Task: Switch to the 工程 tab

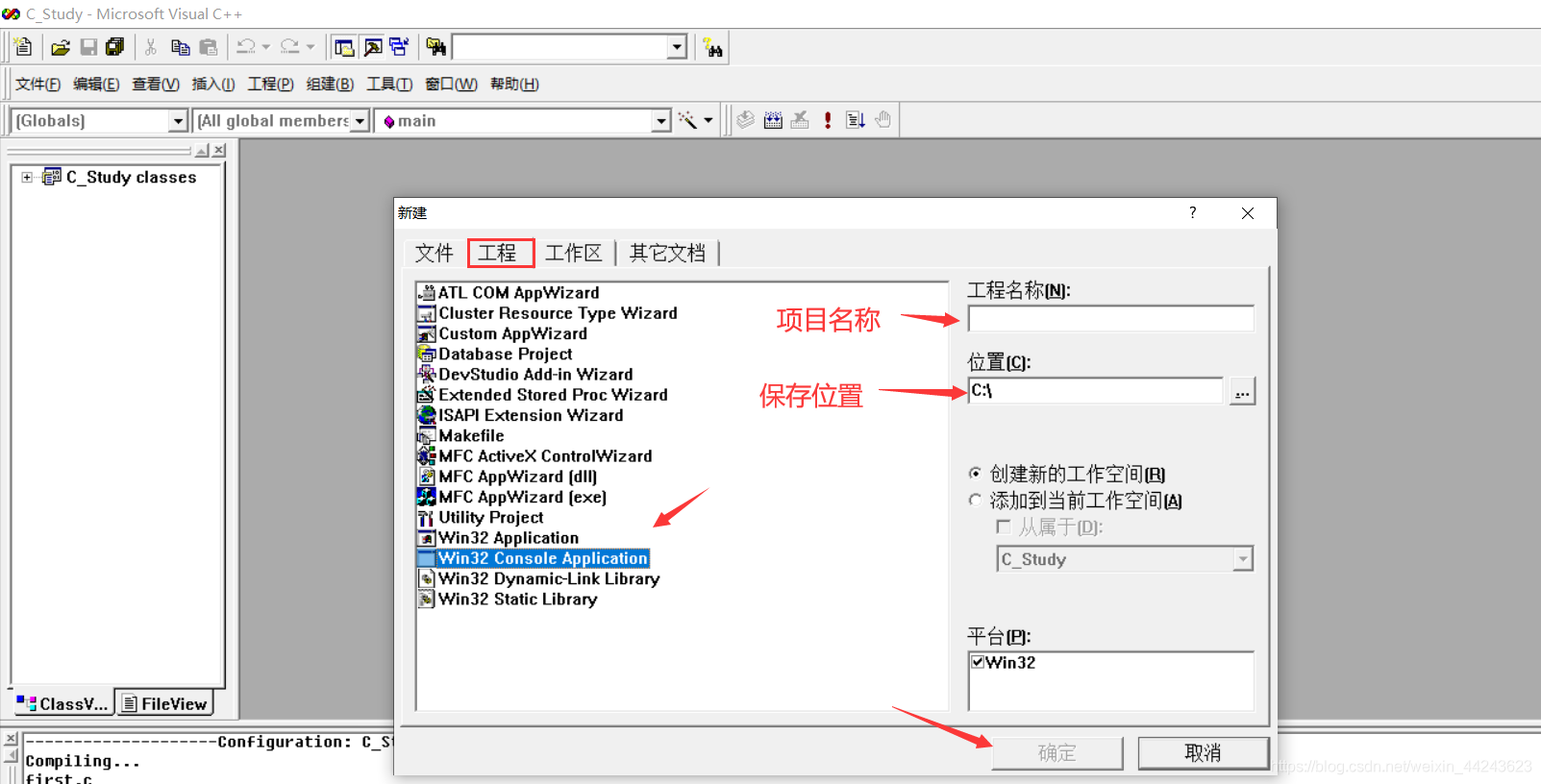Action: pyautogui.click(x=500, y=253)
